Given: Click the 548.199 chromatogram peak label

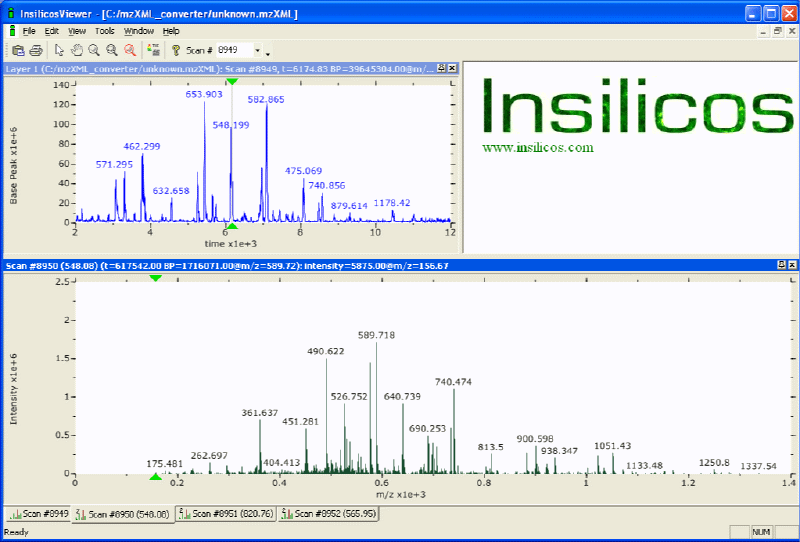Looking at the screenshot, I should 231,125.
